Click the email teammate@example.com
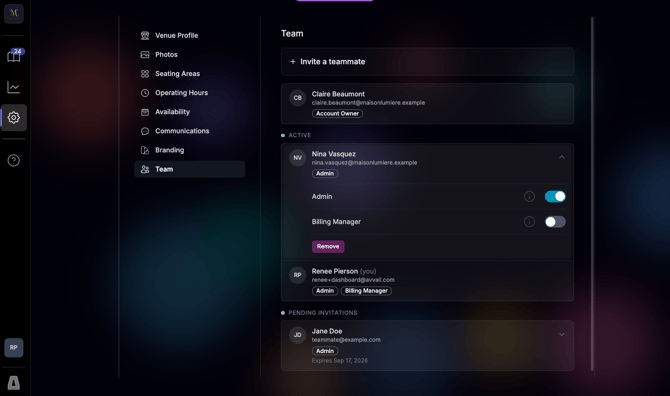Screen dimensions: 670x396 pyautogui.click(x=346, y=340)
